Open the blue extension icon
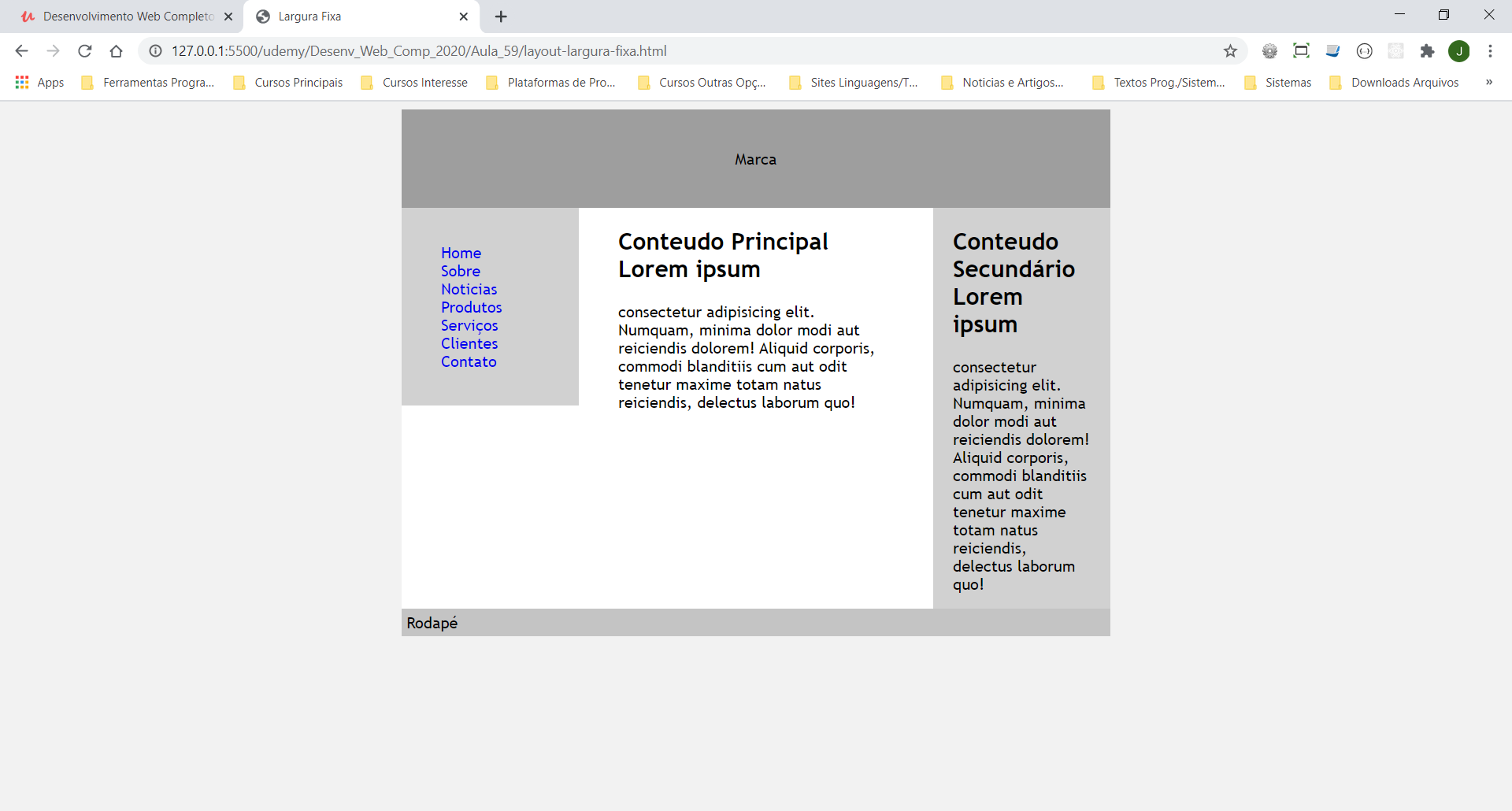 click(x=1332, y=51)
